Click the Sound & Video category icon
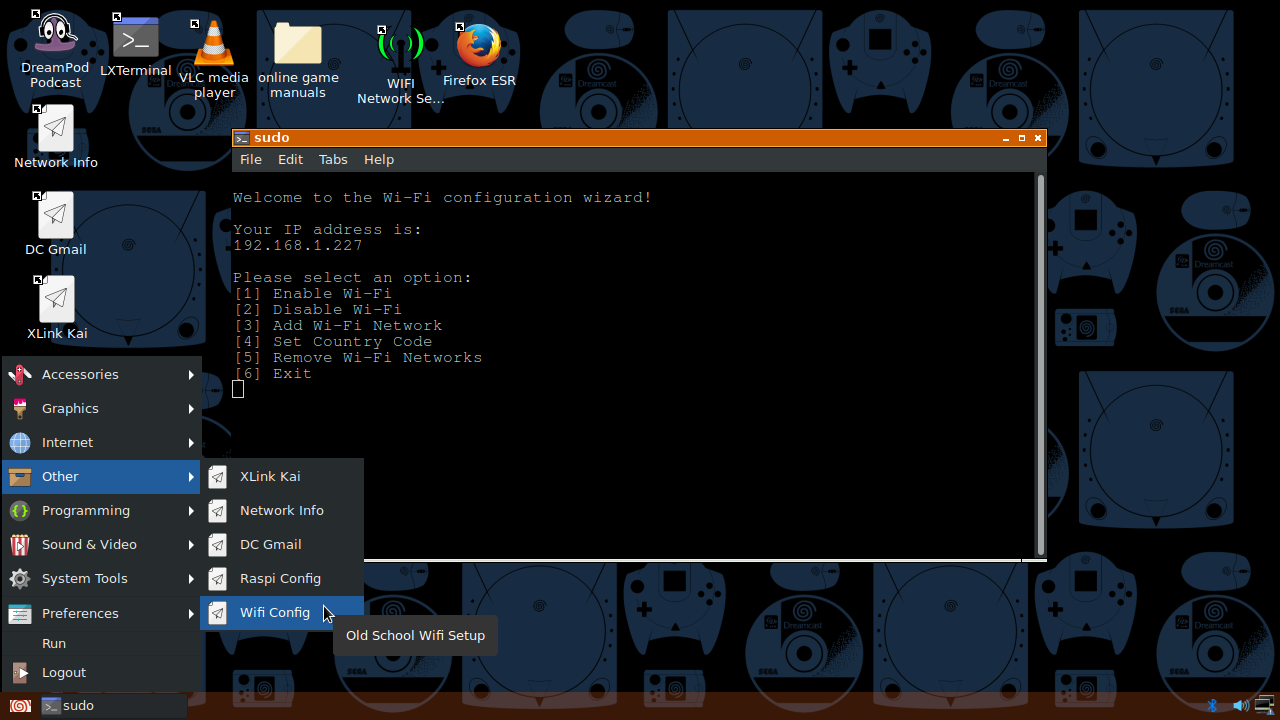1280x720 pixels. point(20,545)
